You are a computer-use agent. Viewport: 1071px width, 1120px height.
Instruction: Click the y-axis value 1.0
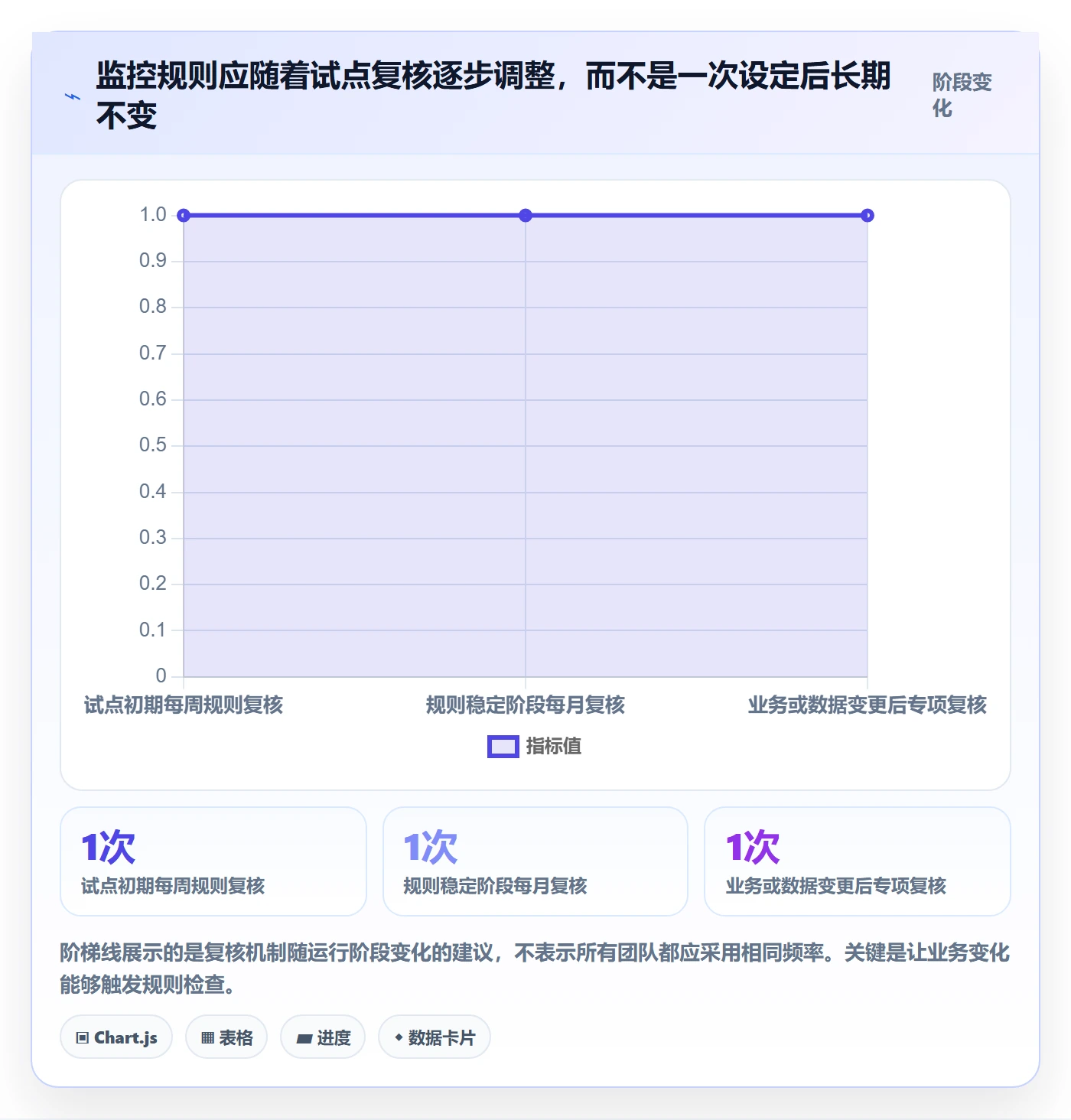tap(153, 215)
